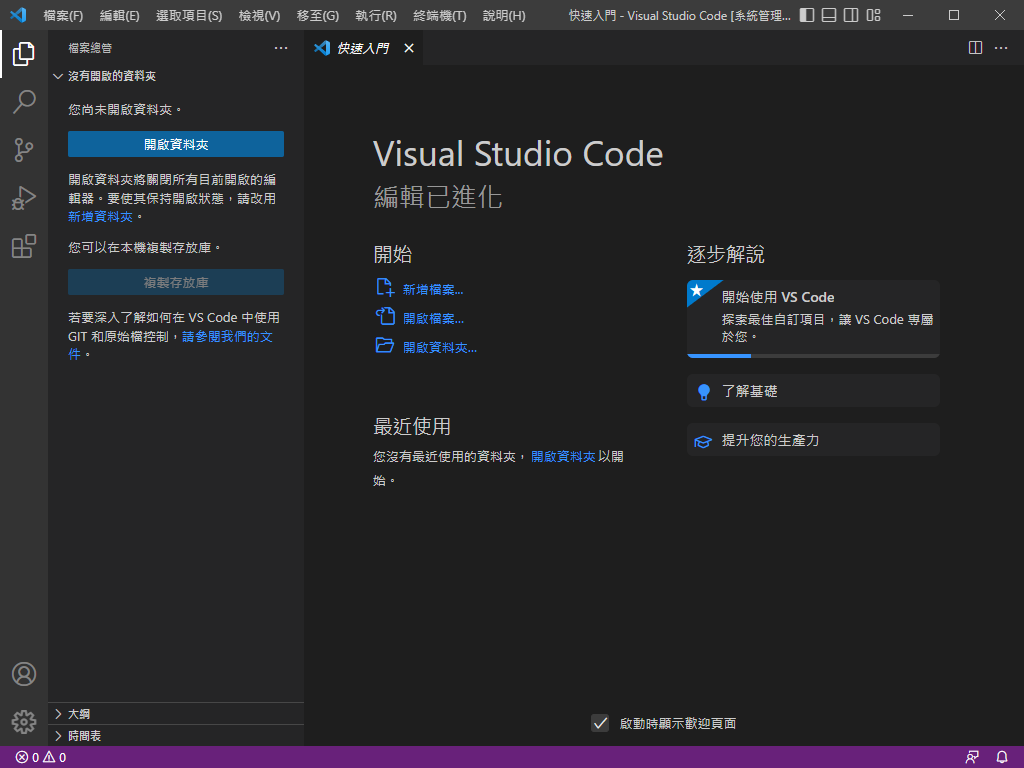Open the 選取項目(S) menu
The width and height of the screenshot is (1024, 768).
point(189,15)
